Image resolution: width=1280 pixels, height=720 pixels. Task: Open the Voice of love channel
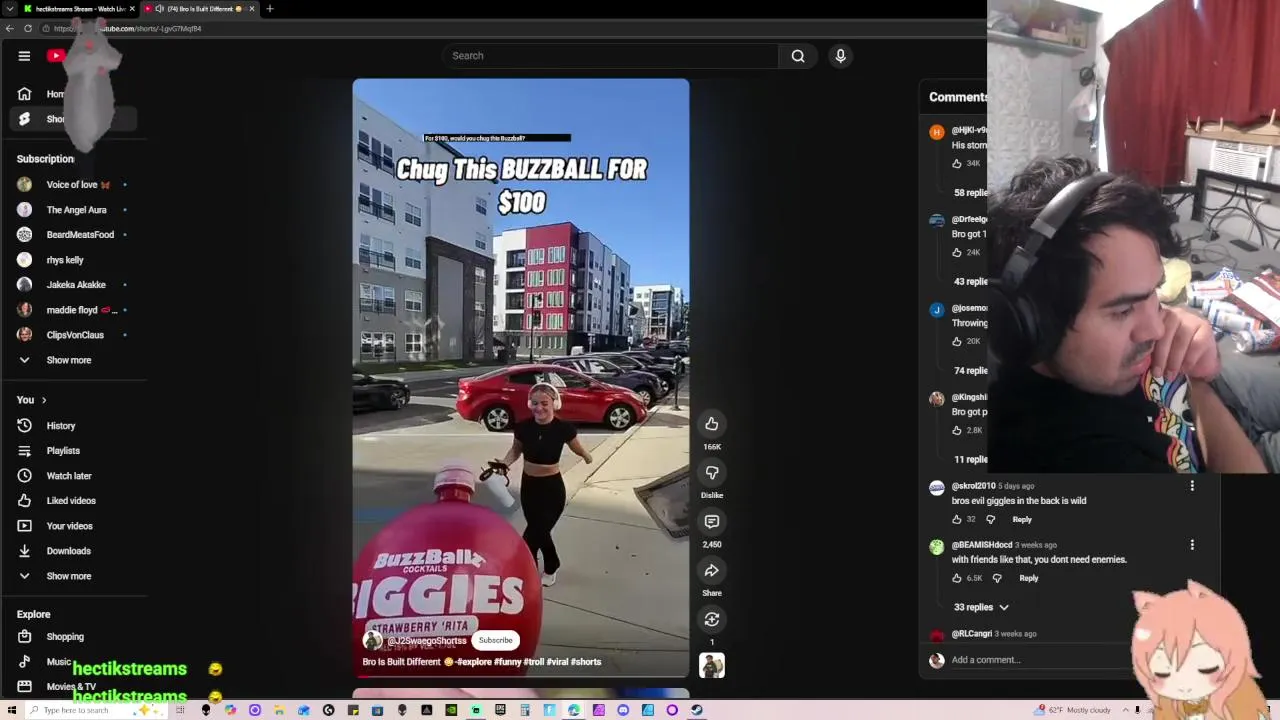(72, 185)
